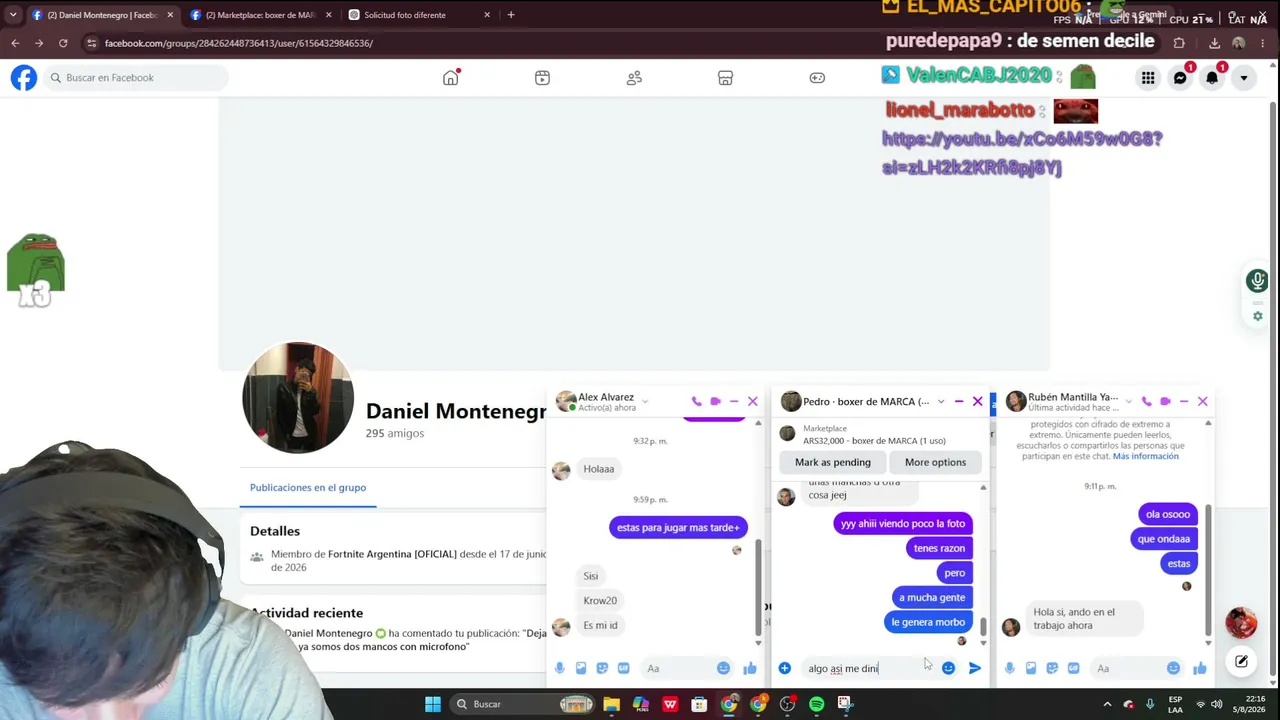This screenshot has width=1280, height=720.
Task: Open the floating chat head avatar
Action: pyautogui.click(x=1241, y=622)
